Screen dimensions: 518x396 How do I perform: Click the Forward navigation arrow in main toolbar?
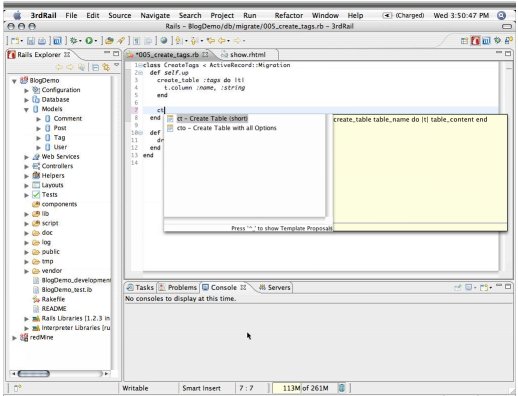[237, 41]
